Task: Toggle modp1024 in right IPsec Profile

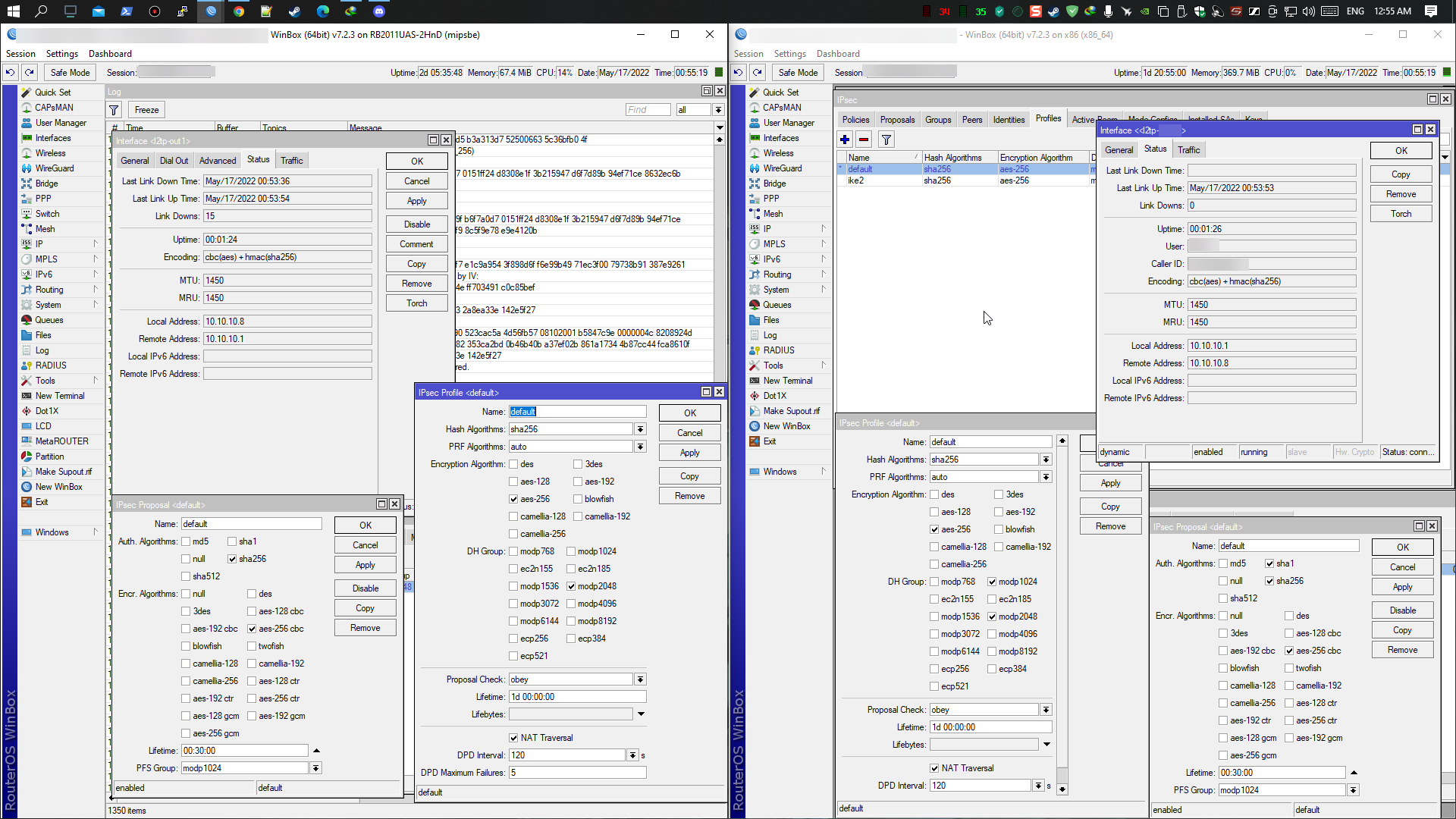Action: 992,582
